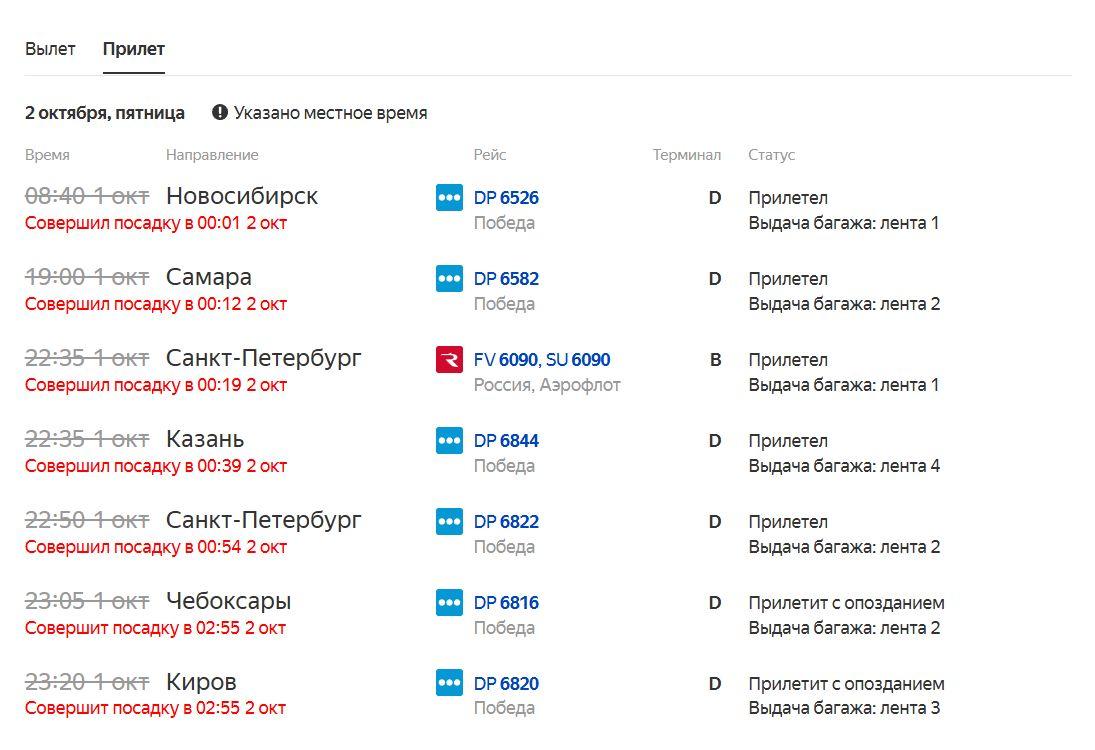Click the Направление column header
This screenshot has height=750, width=1095.
click(212, 155)
